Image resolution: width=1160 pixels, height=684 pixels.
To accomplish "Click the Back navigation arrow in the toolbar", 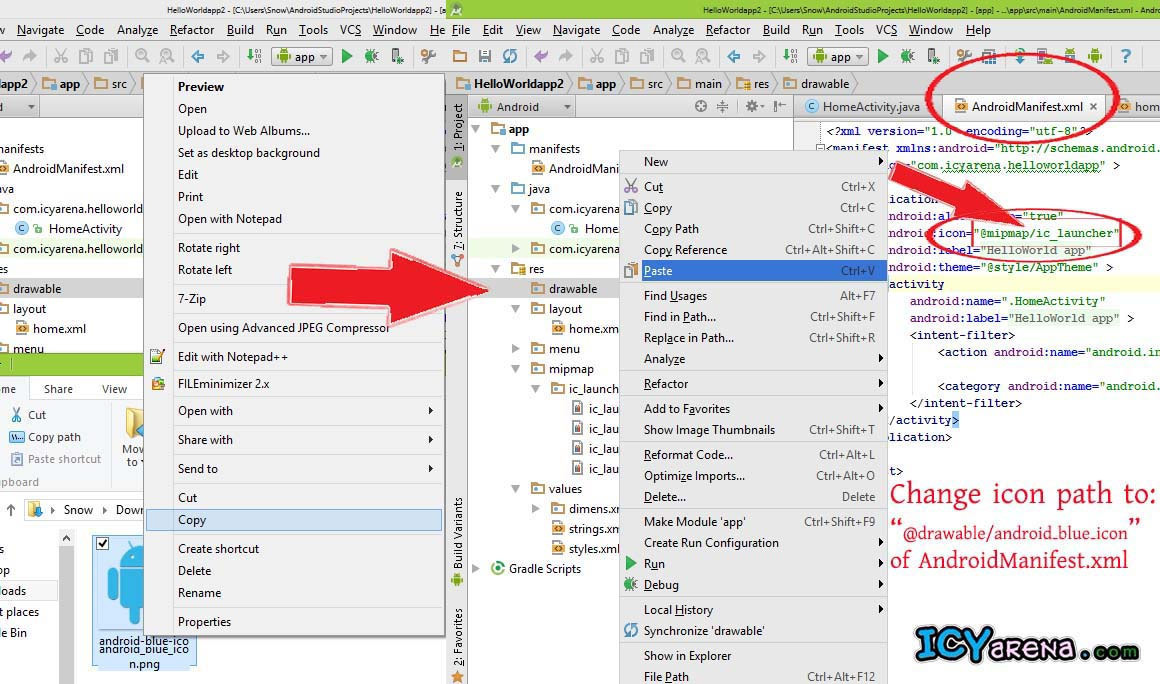I will [734, 55].
